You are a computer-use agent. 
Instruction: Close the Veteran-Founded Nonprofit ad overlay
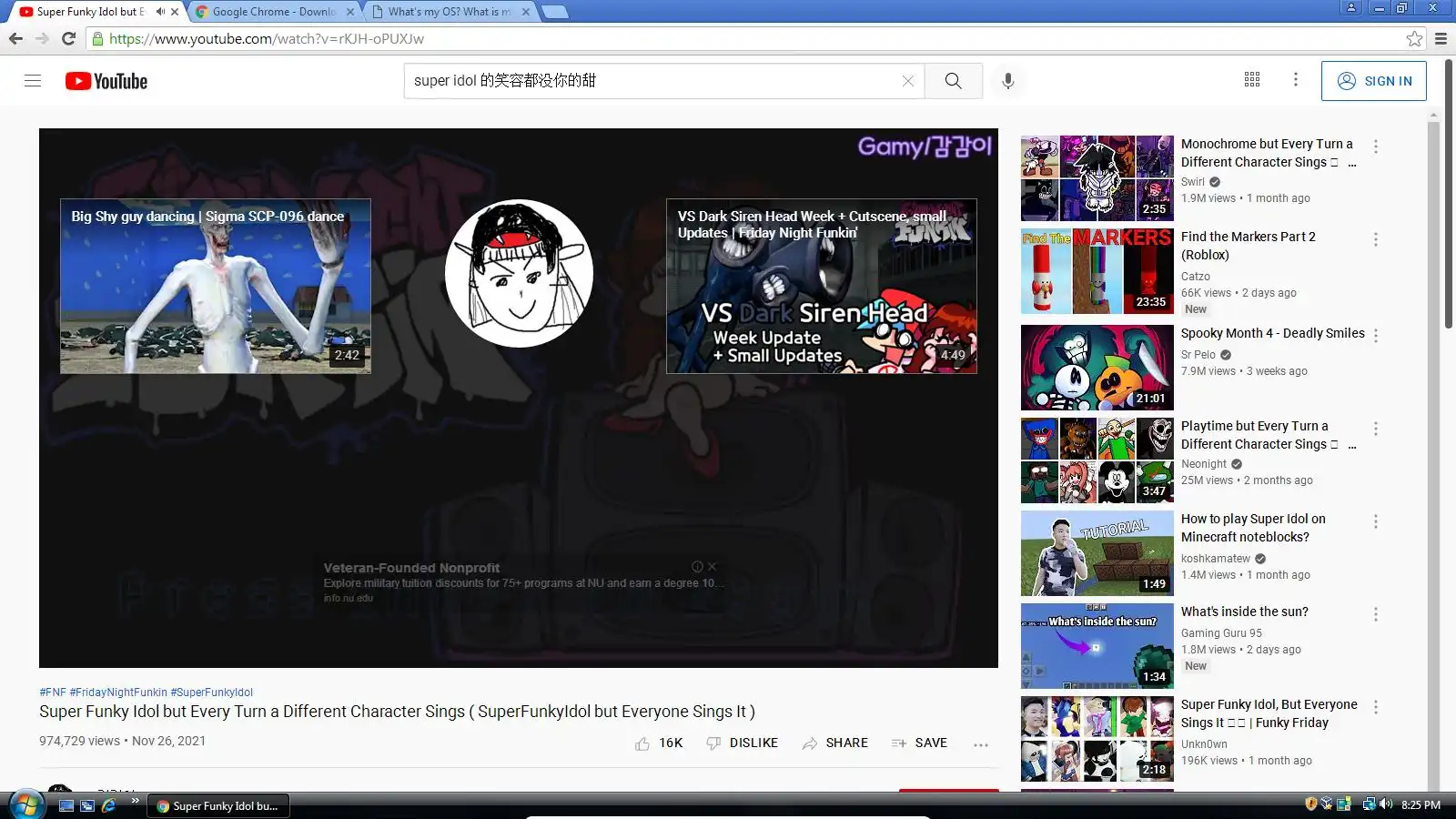(713, 566)
